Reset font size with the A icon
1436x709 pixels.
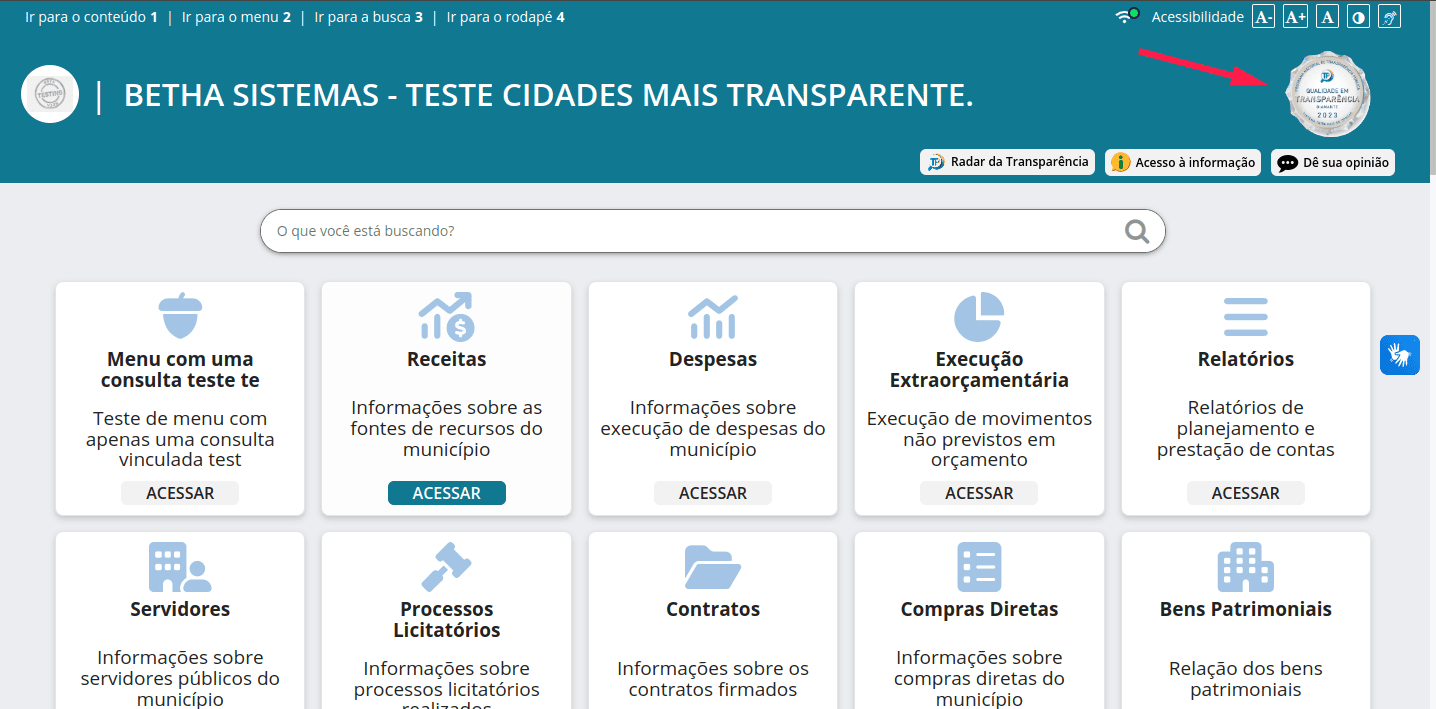(1327, 17)
